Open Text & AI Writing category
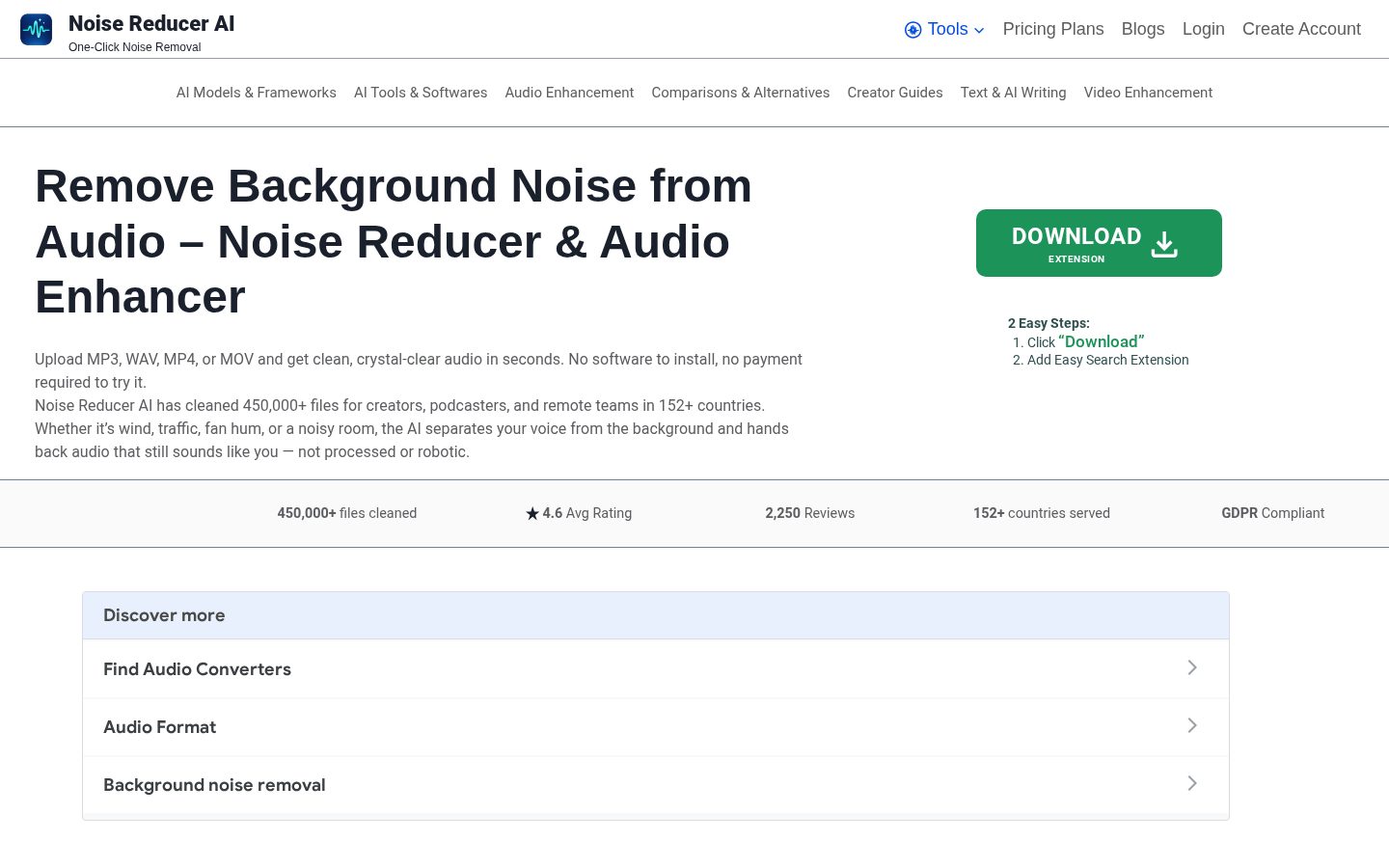 (1013, 93)
